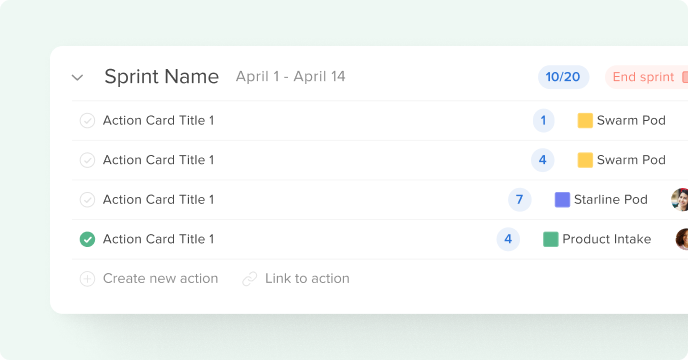Click the purple Starline Pod color square
The width and height of the screenshot is (688, 360).
562,199
